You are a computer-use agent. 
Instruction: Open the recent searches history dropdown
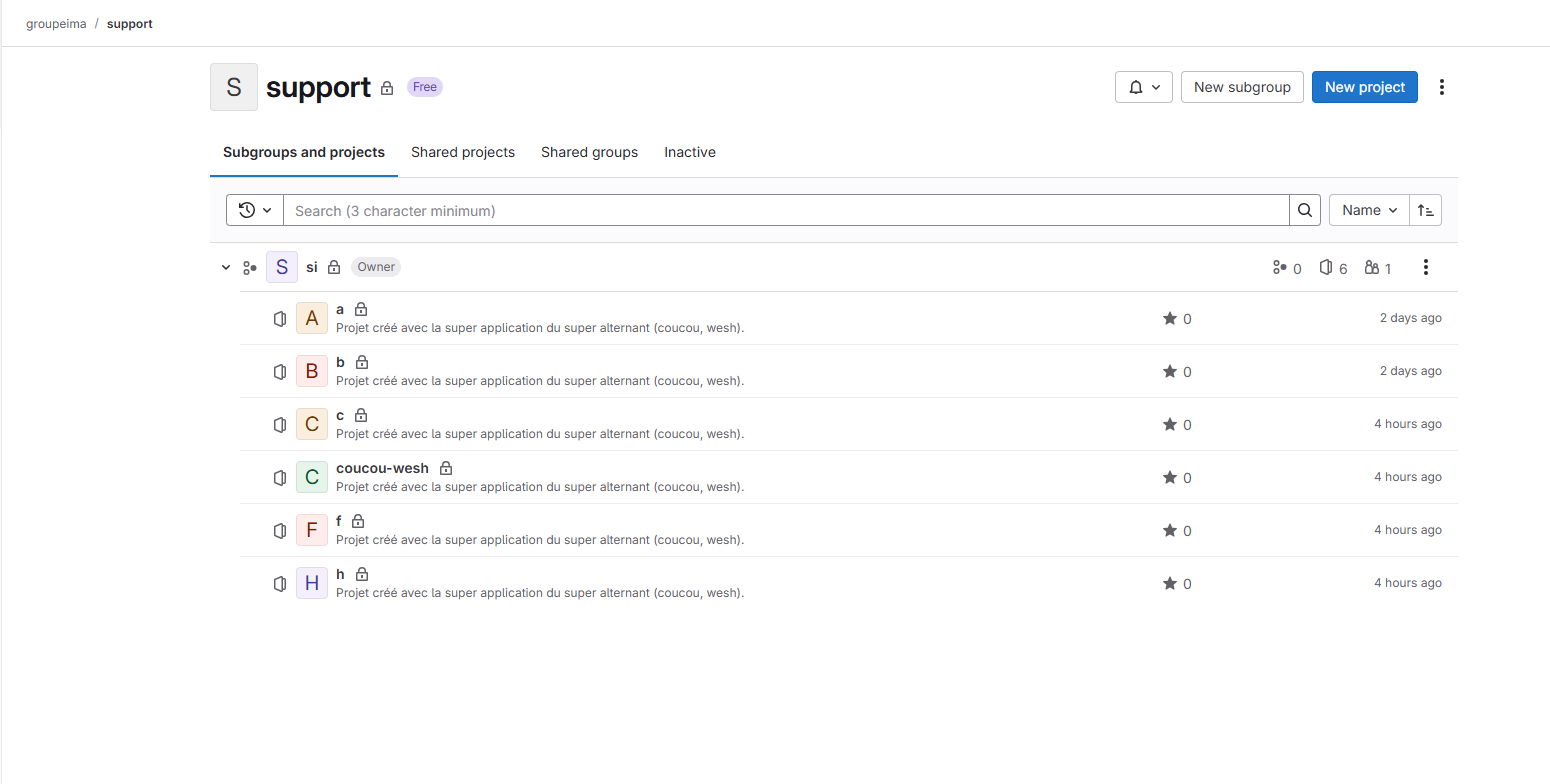pyautogui.click(x=255, y=210)
